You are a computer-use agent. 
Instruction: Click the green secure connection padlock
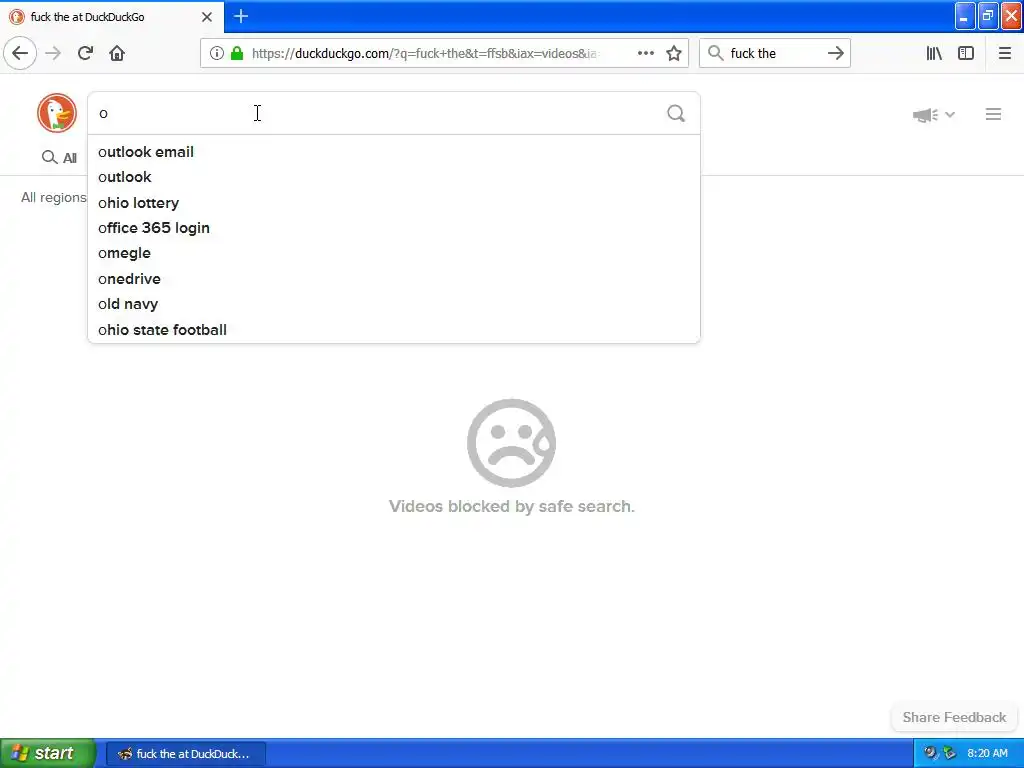(x=237, y=54)
